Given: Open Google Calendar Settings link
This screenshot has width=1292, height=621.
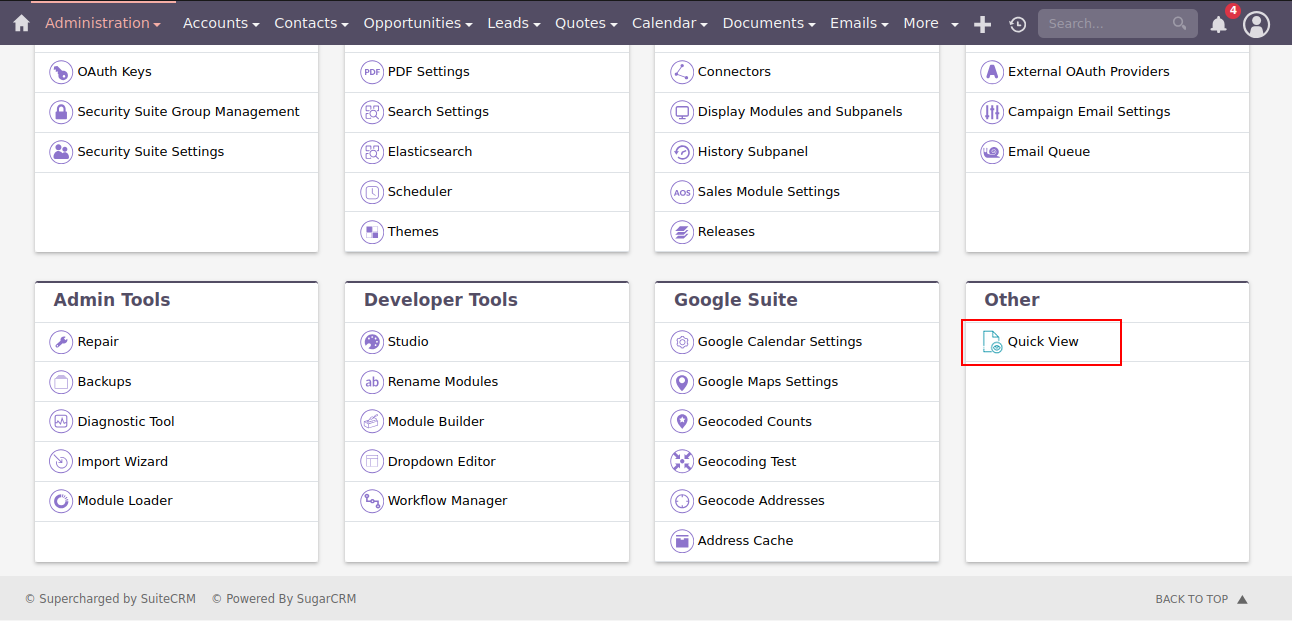Looking at the screenshot, I should [780, 342].
